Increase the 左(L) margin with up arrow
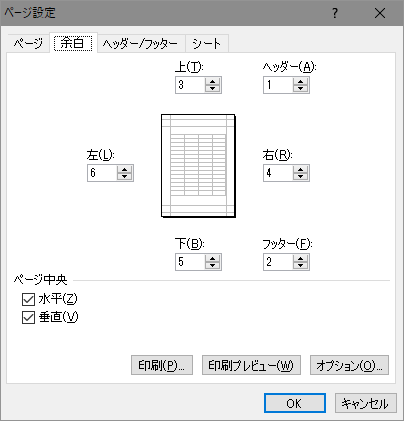 tap(124, 169)
